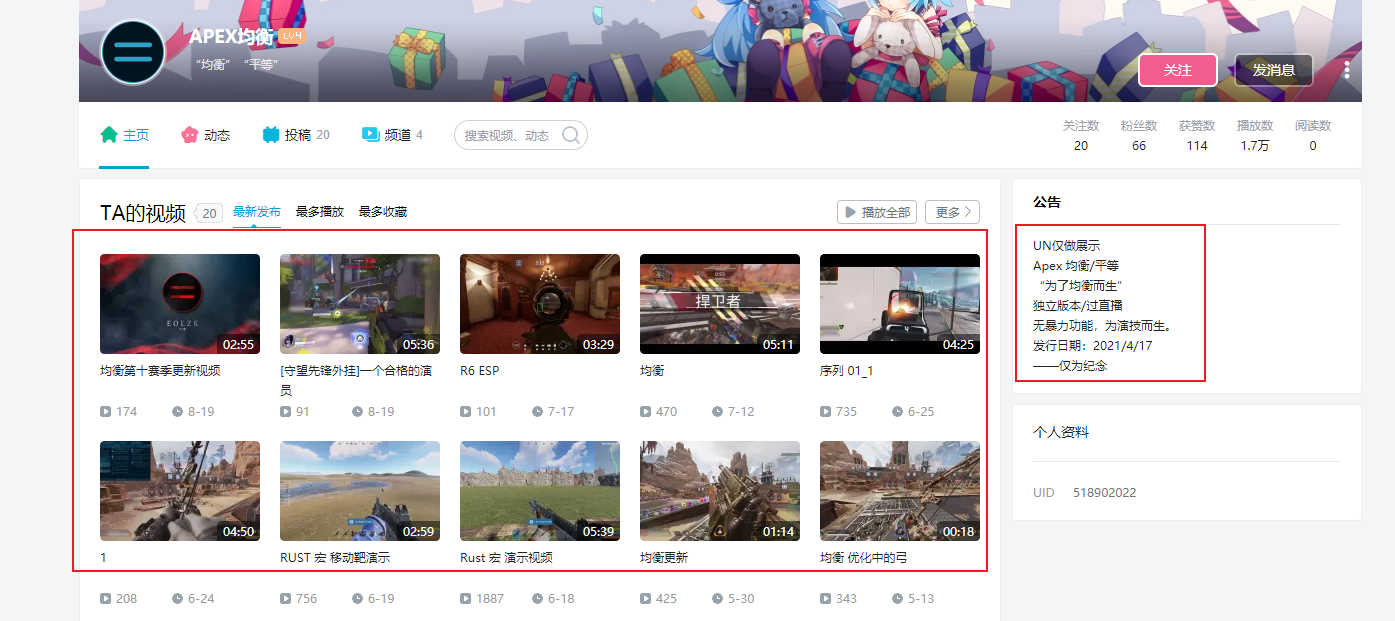Click title 均衡 优化中的弓
1395x621 pixels.
863,557
